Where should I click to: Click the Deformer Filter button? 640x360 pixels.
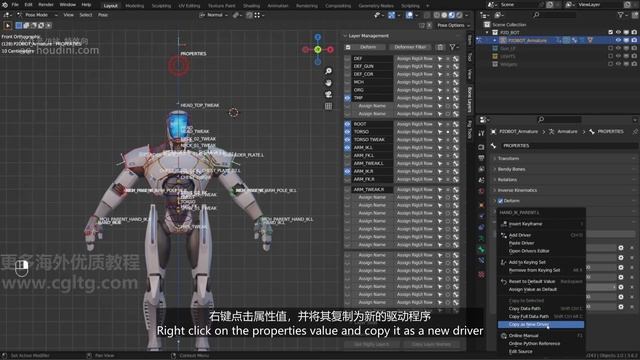(410, 47)
